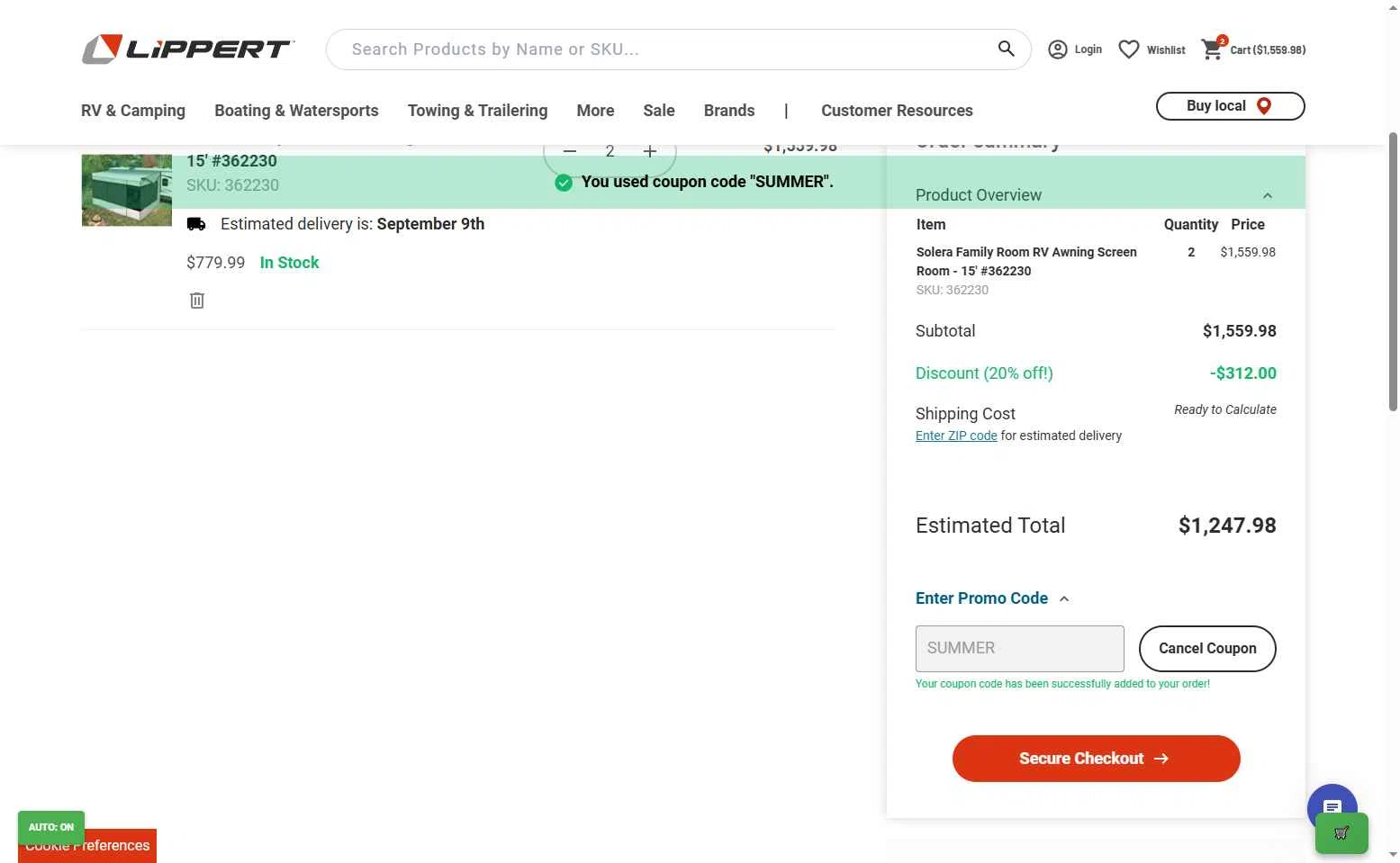Open Customer Resources menu
Image resolution: width=1400 pixels, height=863 pixels.
[x=897, y=111]
